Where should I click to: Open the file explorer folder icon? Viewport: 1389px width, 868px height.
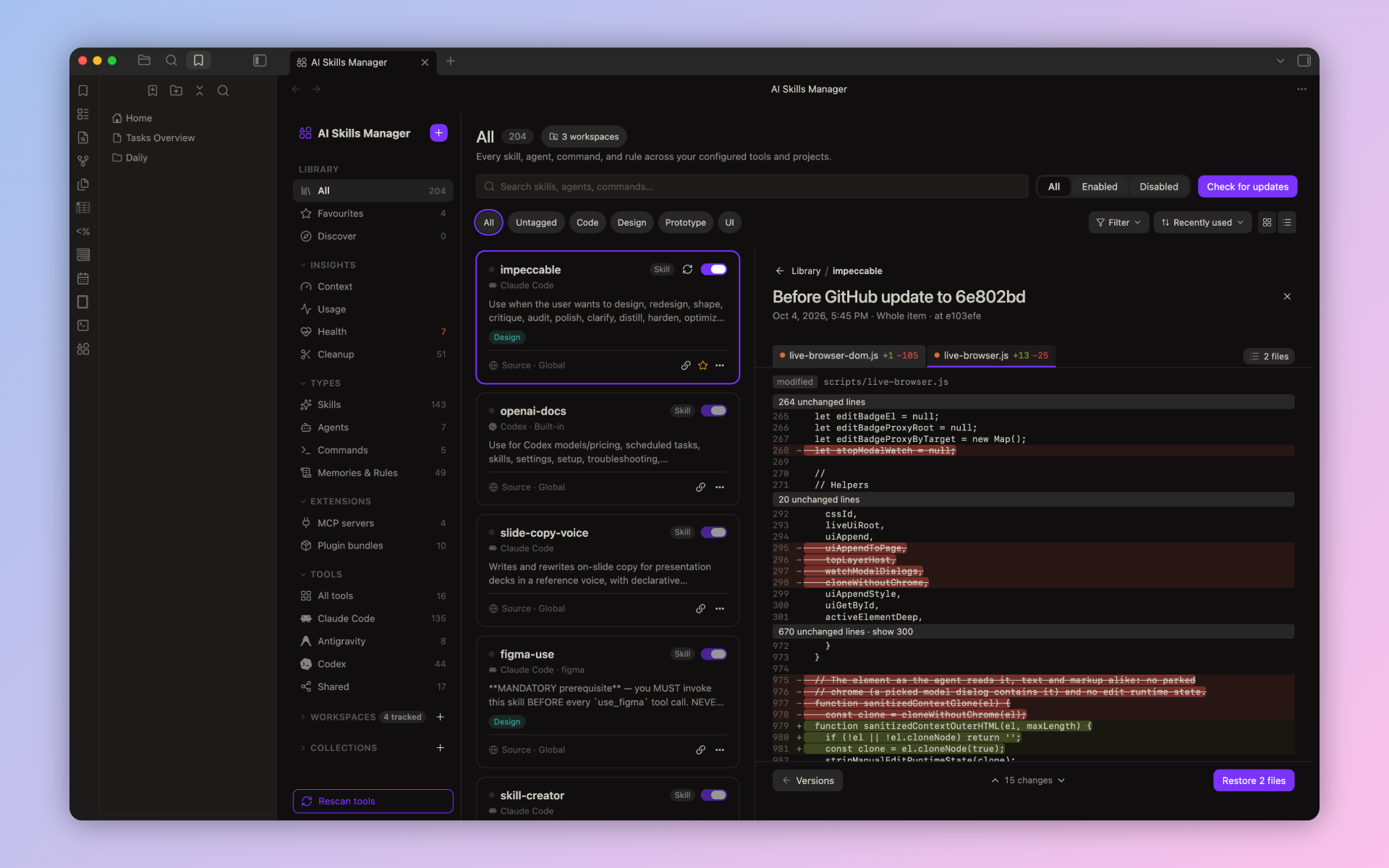[x=144, y=61]
